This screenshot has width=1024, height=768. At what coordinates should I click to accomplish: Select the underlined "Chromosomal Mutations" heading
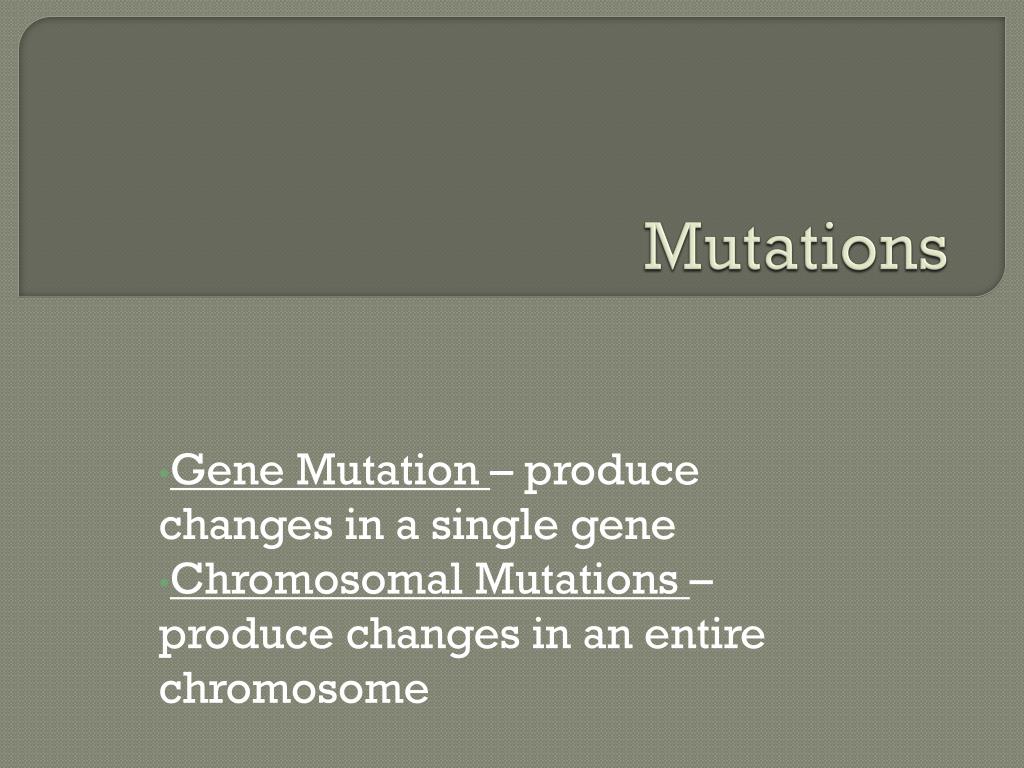424,579
